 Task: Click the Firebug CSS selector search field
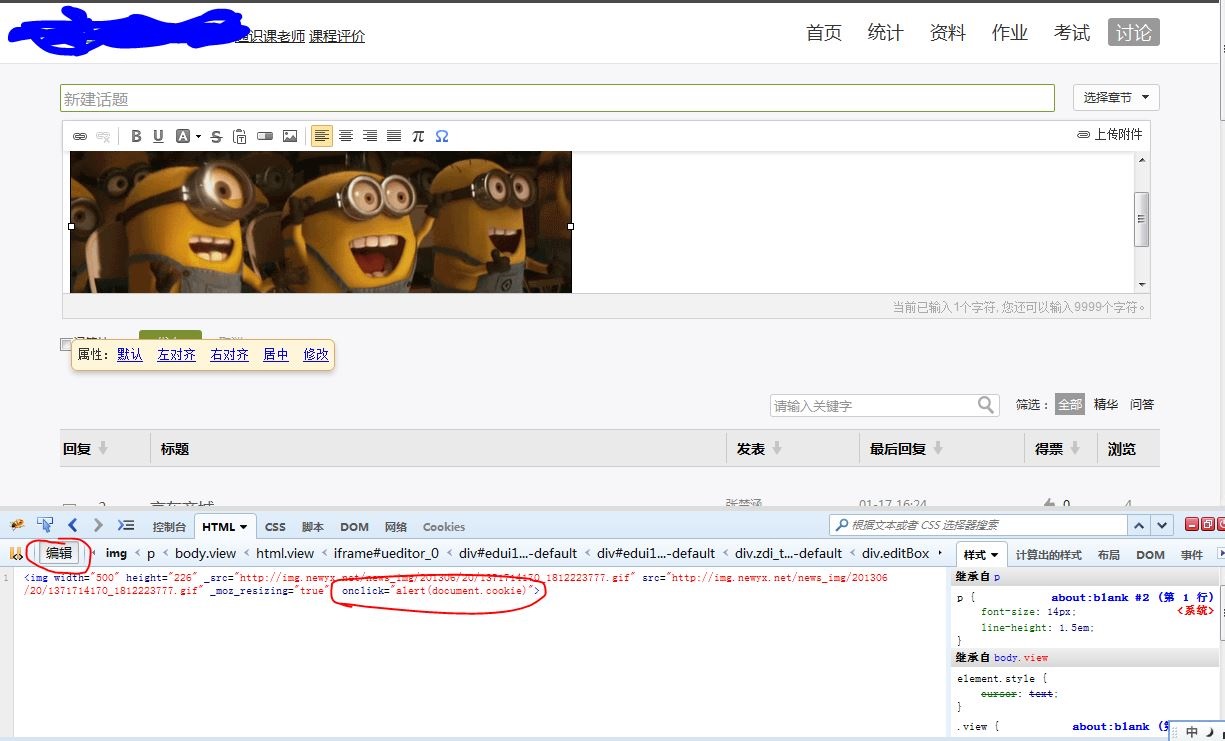click(978, 525)
